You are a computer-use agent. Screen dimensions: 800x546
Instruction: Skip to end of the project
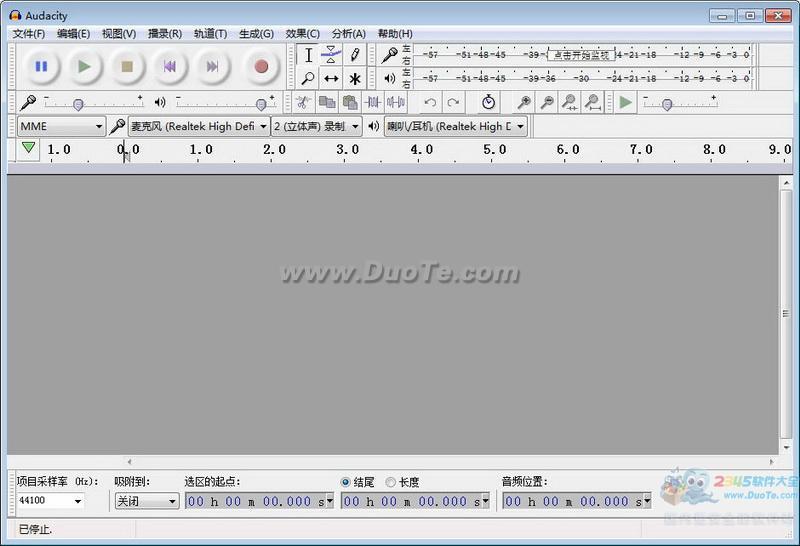(x=212, y=66)
